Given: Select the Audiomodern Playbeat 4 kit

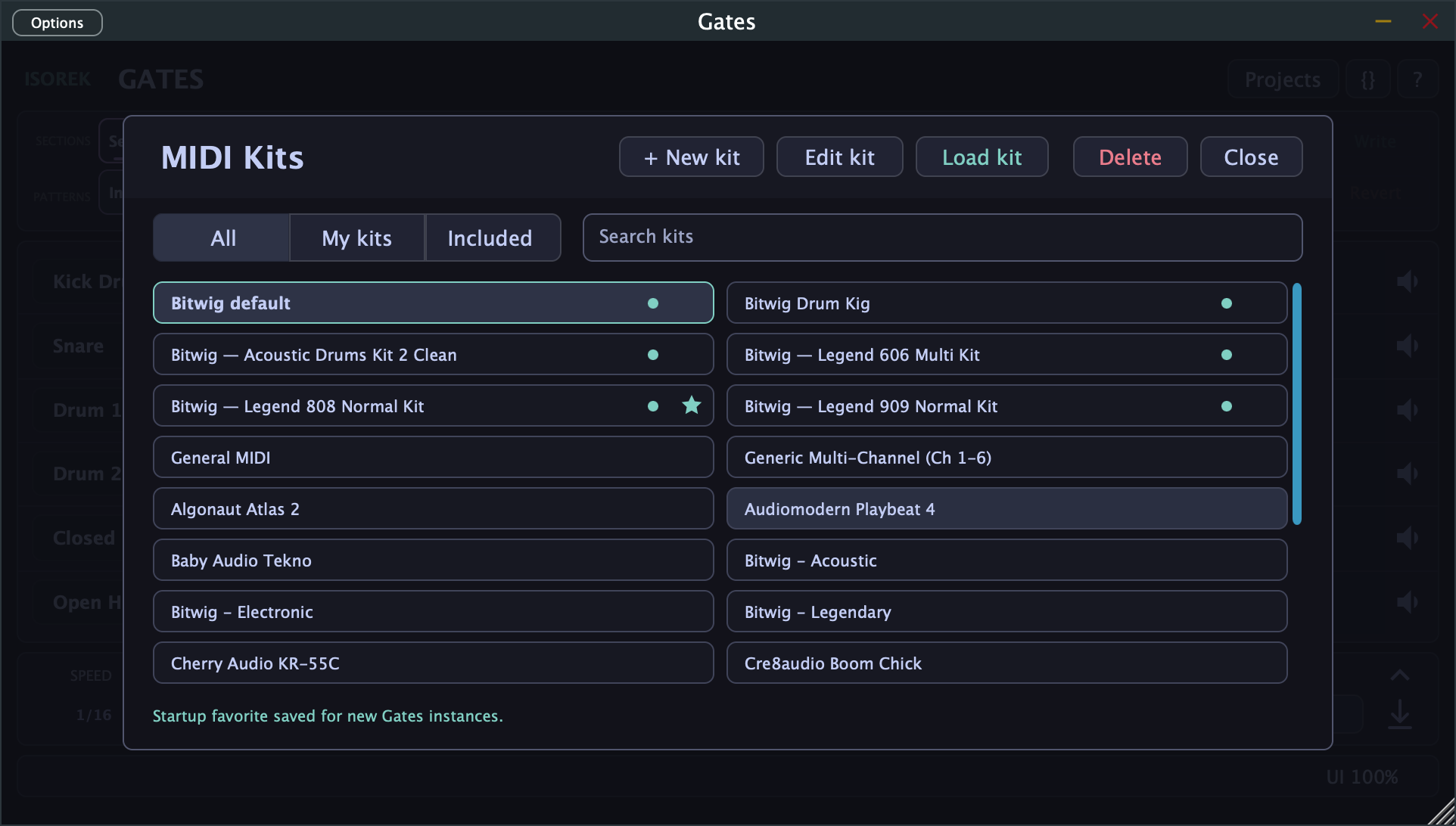Looking at the screenshot, I should [1007, 508].
